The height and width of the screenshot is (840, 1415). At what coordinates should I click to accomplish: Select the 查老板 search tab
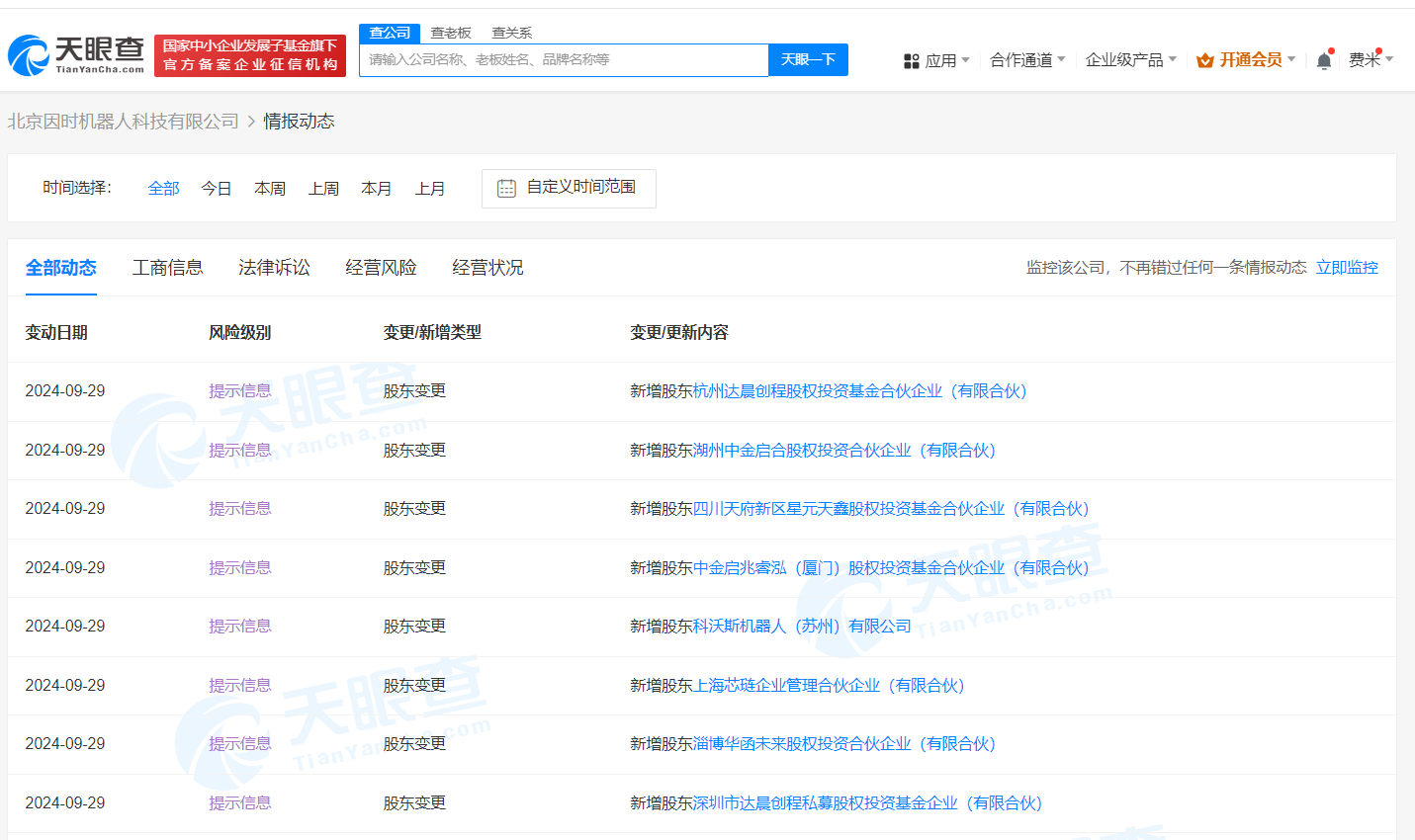tap(451, 33)
